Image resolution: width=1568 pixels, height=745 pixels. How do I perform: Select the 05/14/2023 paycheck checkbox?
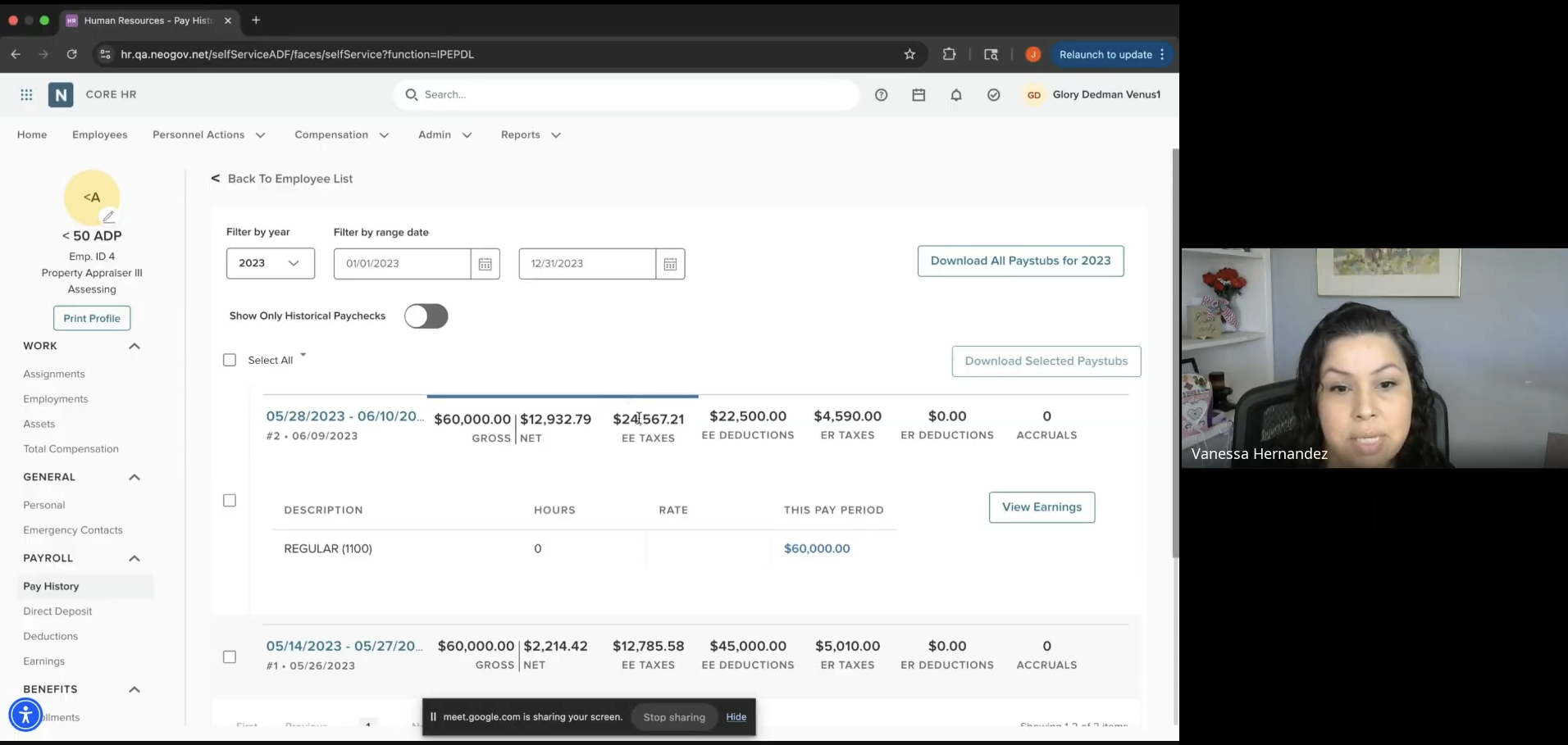point(230,656)
